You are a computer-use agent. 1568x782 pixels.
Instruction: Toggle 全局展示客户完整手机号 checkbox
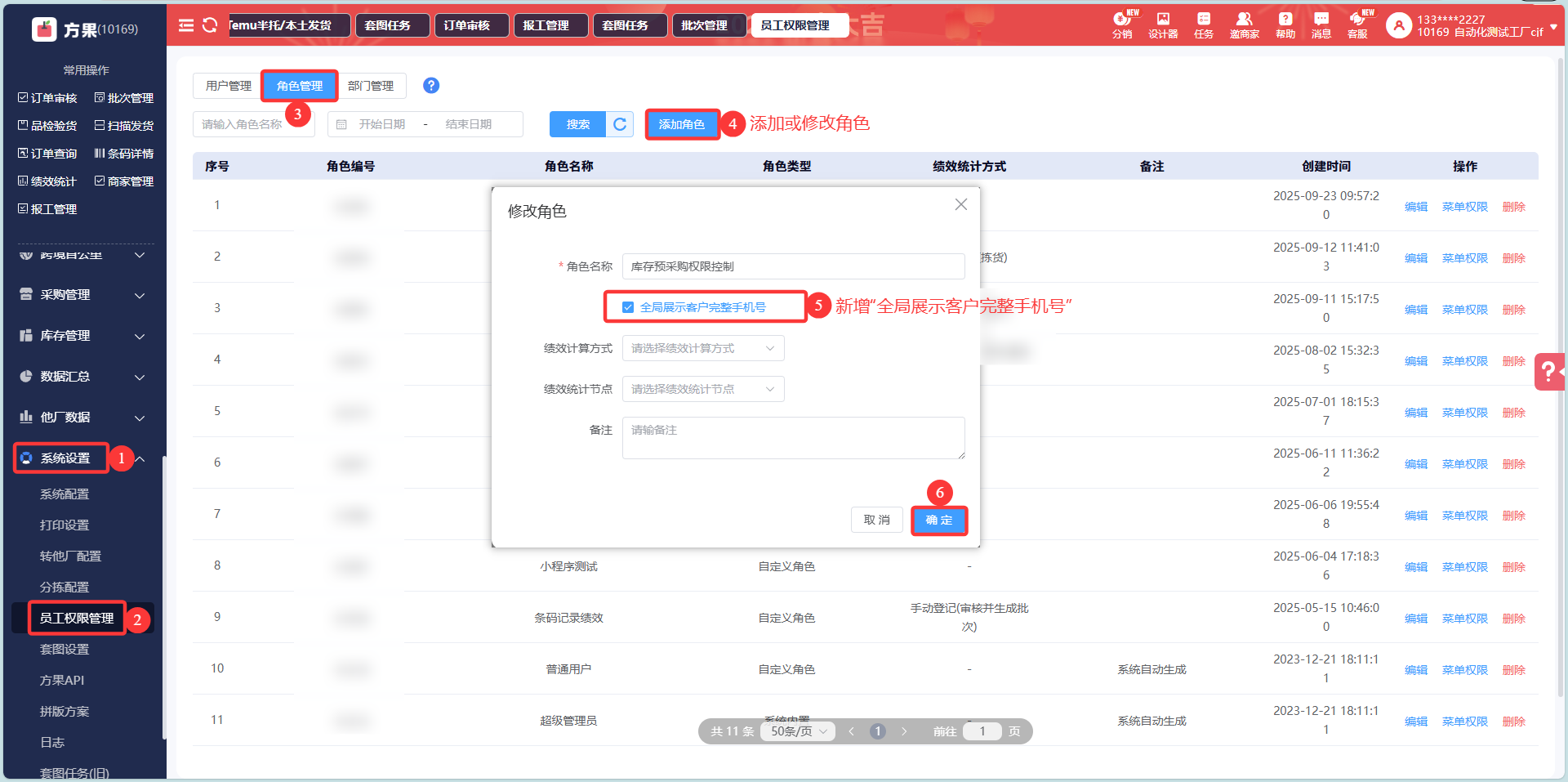628,307
